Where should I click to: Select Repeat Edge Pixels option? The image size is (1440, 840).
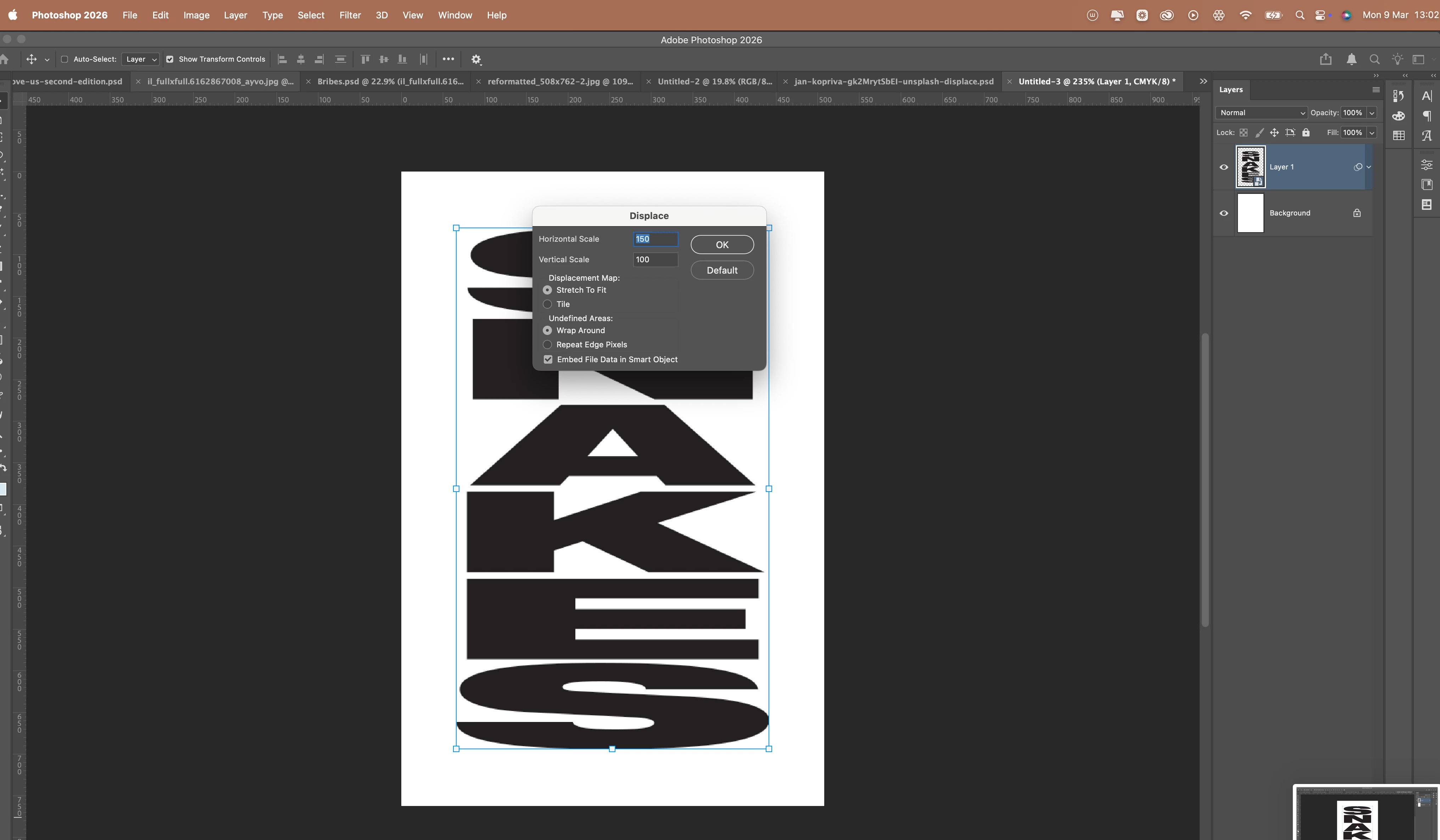tap(547, 345)
